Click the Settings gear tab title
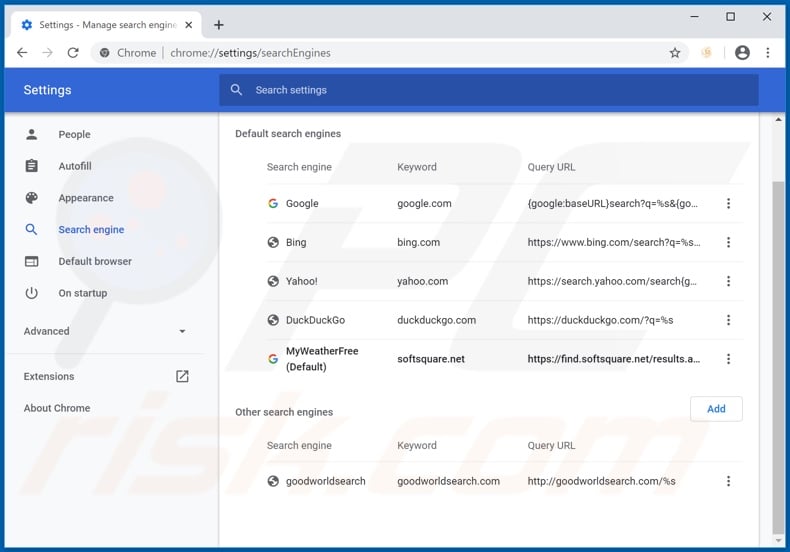 108,25
